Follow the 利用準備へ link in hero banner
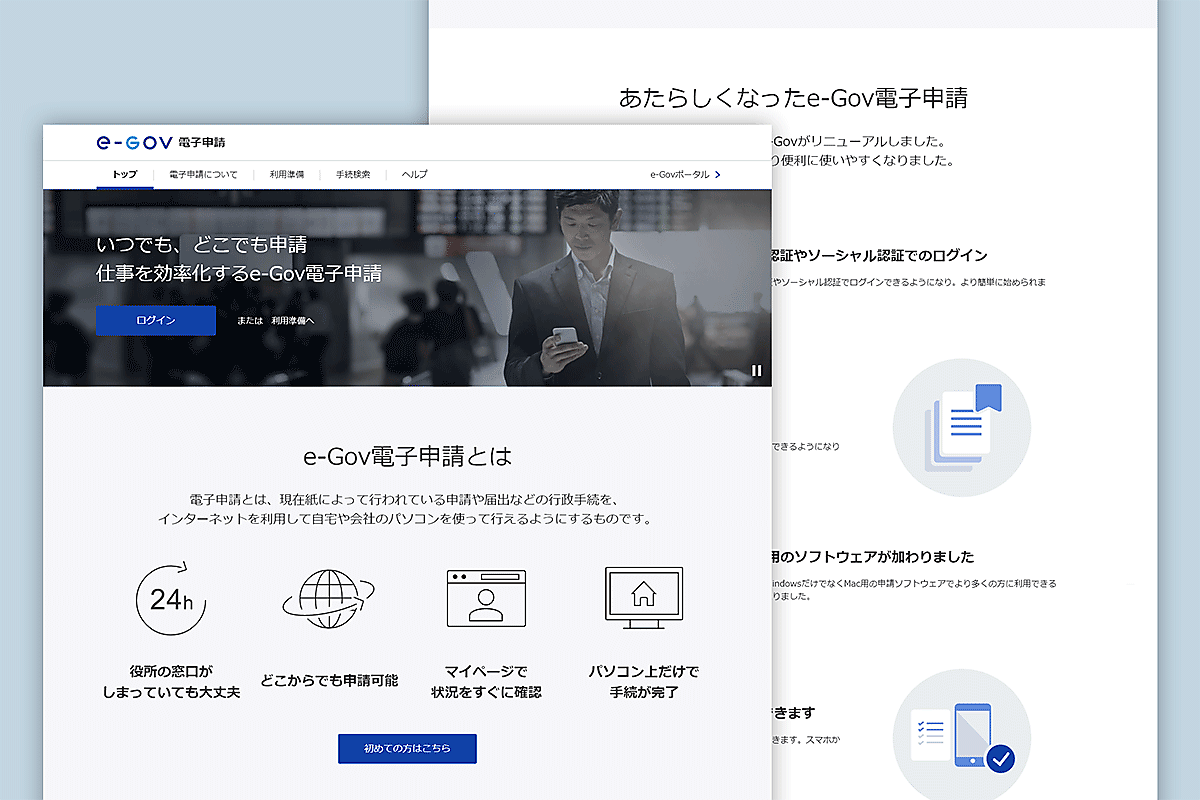 click(x=293, y=321)
